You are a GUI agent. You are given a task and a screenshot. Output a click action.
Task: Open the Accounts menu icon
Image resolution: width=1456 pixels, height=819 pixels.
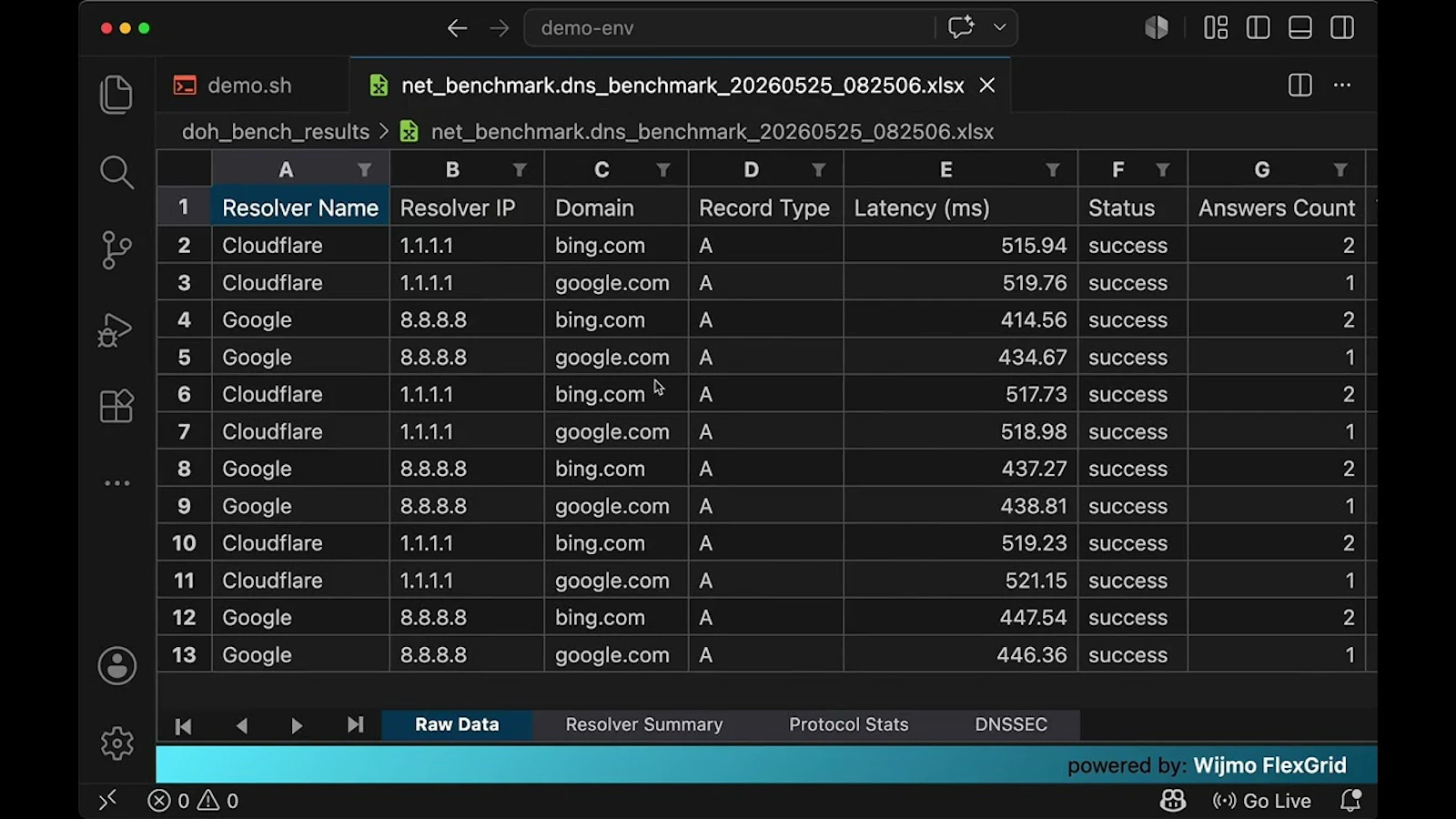[x=116, y=666]
